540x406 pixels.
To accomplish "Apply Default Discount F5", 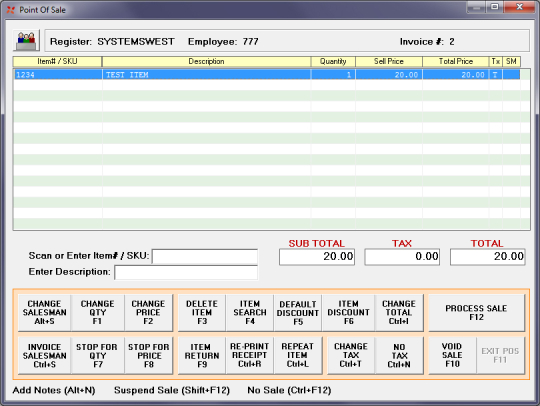I will click(298, 313).
